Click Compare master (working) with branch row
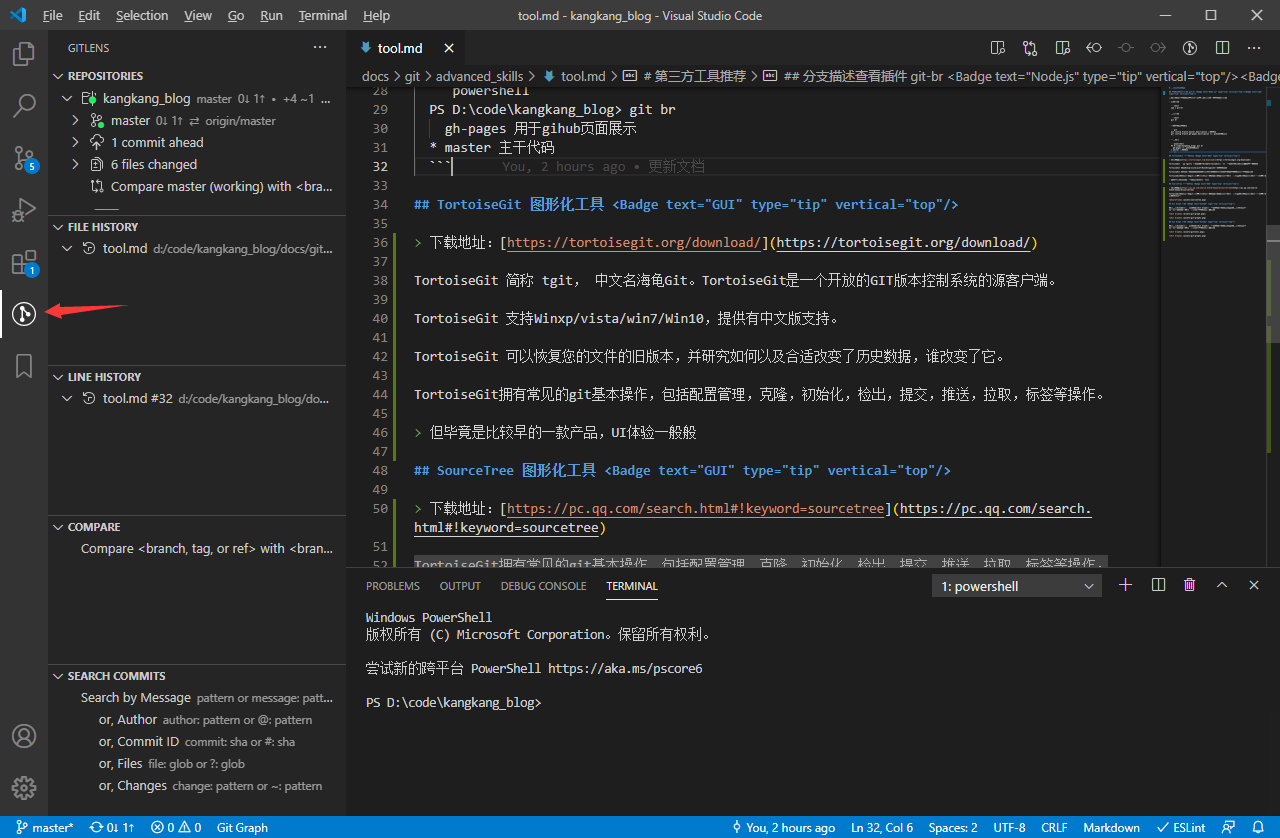 197,186
